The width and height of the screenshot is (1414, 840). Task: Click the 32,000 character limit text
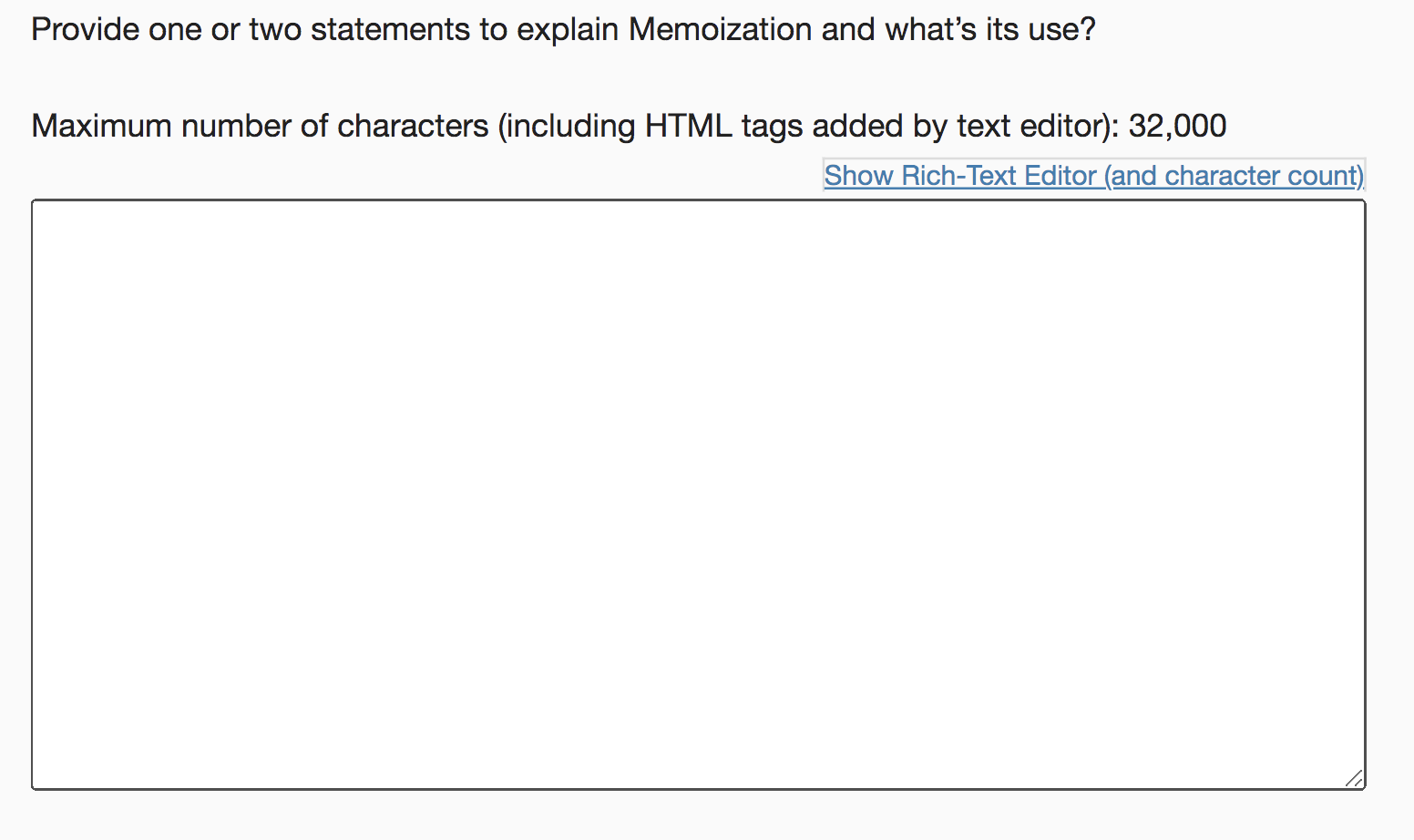click(1177, 126)
